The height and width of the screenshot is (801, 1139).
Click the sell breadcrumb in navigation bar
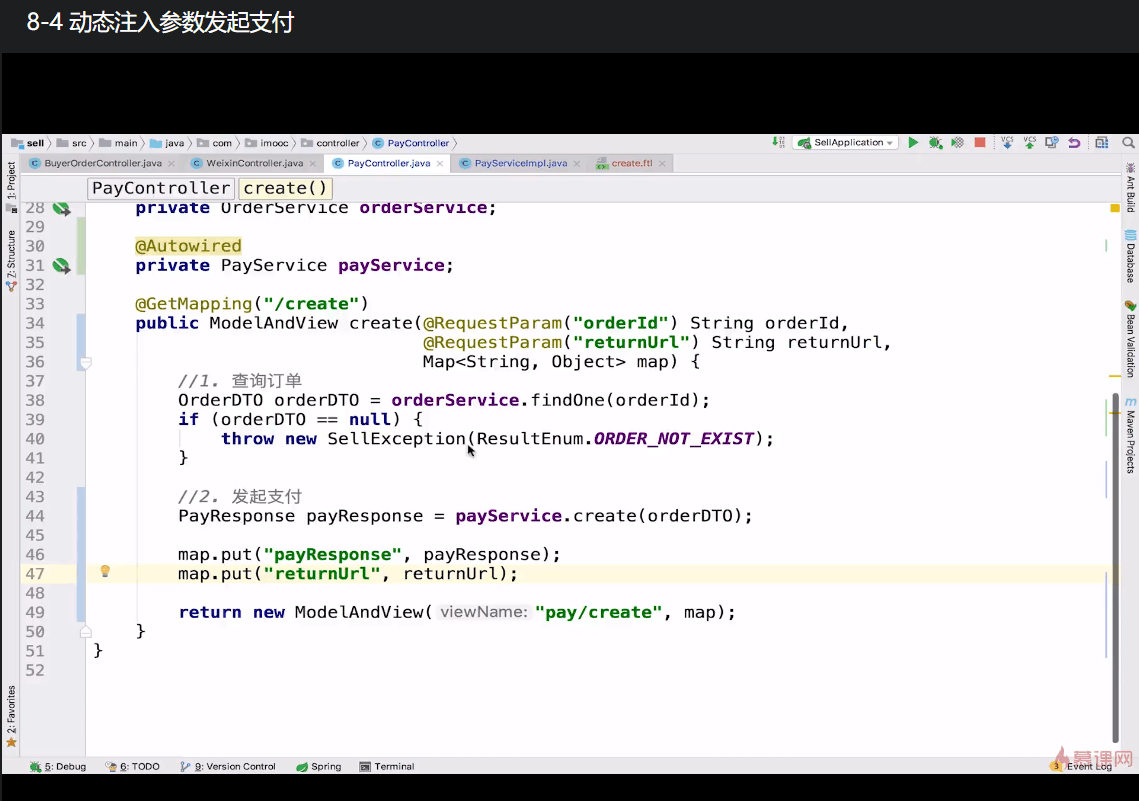[28, 143]
